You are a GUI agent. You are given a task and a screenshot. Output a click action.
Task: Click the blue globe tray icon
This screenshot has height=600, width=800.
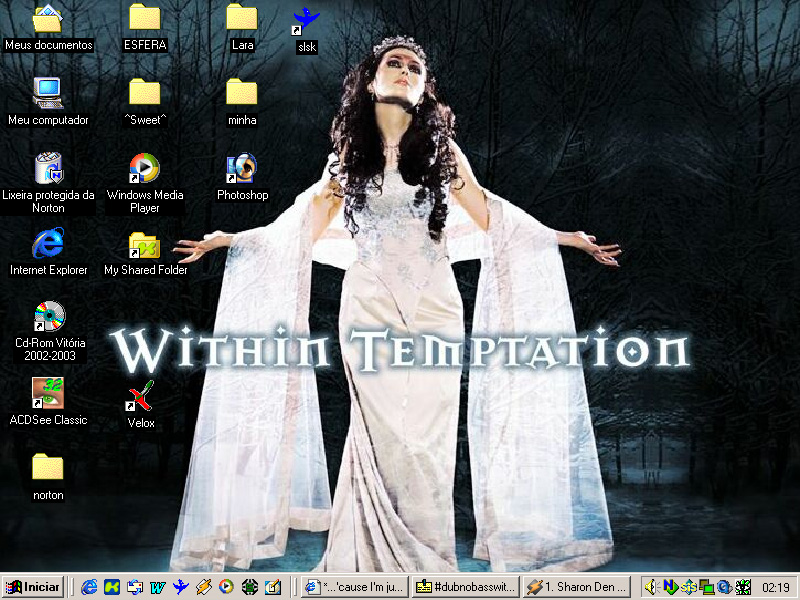tap(724, 588)
